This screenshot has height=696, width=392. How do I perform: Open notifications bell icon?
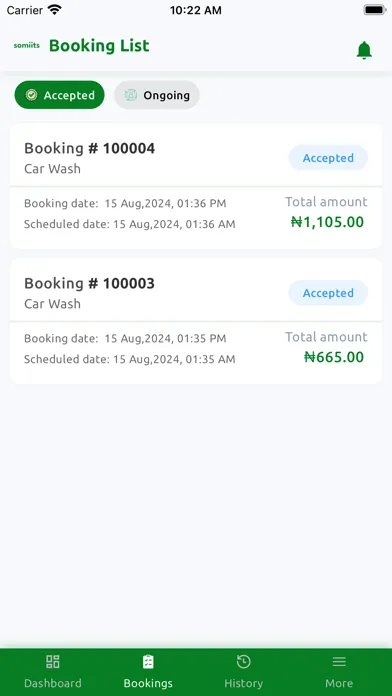[364, 50]
